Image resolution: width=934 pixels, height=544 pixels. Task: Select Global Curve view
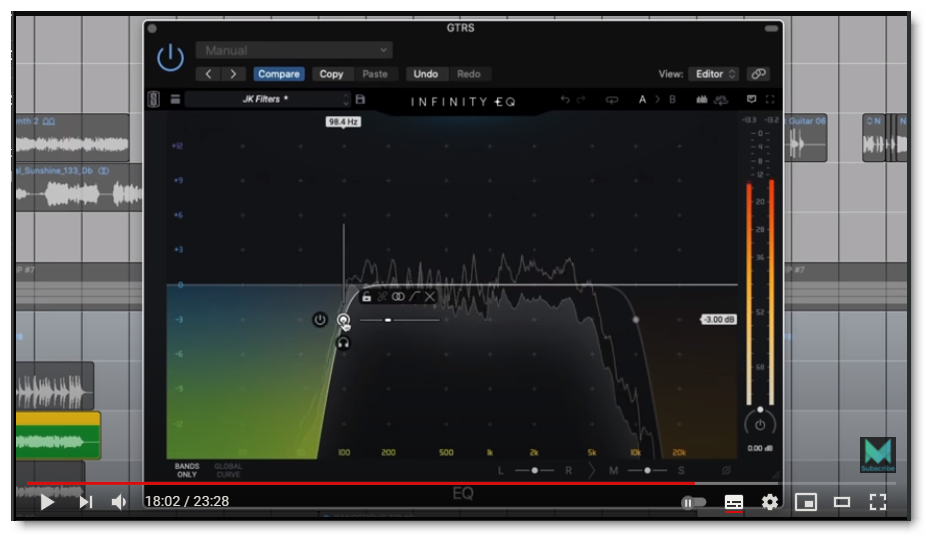point(228,470)
